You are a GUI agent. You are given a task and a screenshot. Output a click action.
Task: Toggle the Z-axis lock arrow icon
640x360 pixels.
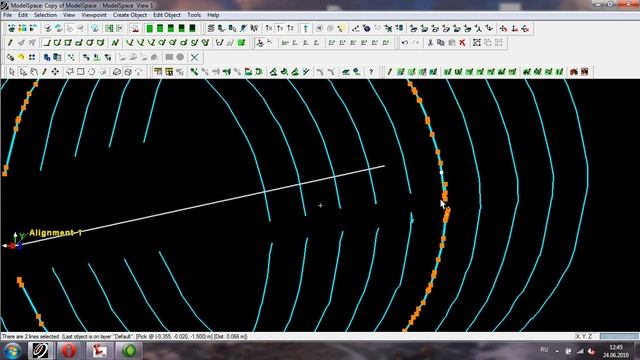(x=291, y=28)
